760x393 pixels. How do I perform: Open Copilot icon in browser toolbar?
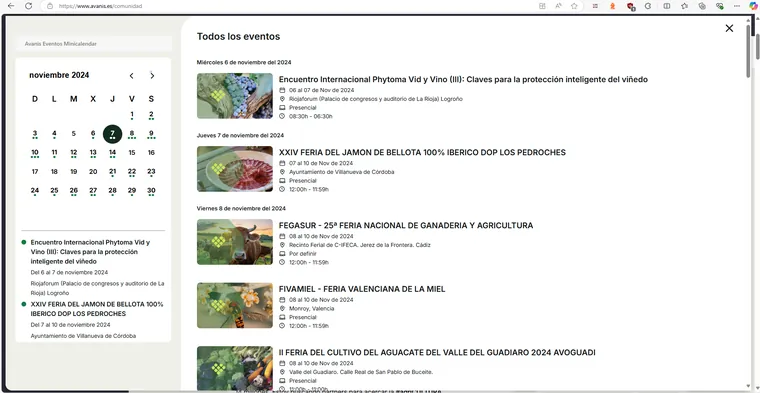(753, 6)
